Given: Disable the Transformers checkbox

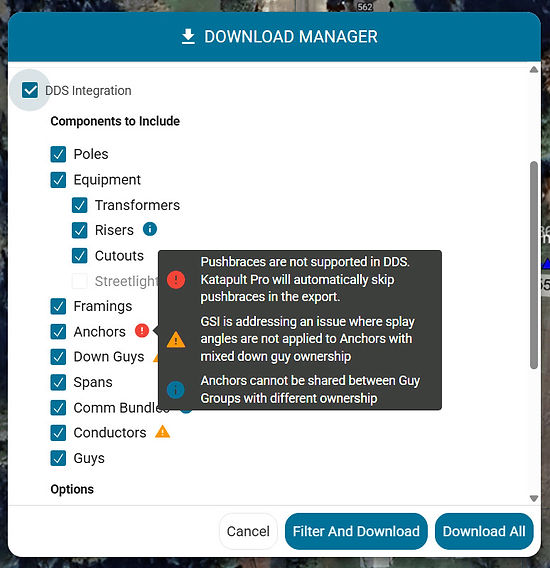Looking at the screenshot, I should (79, 205).
